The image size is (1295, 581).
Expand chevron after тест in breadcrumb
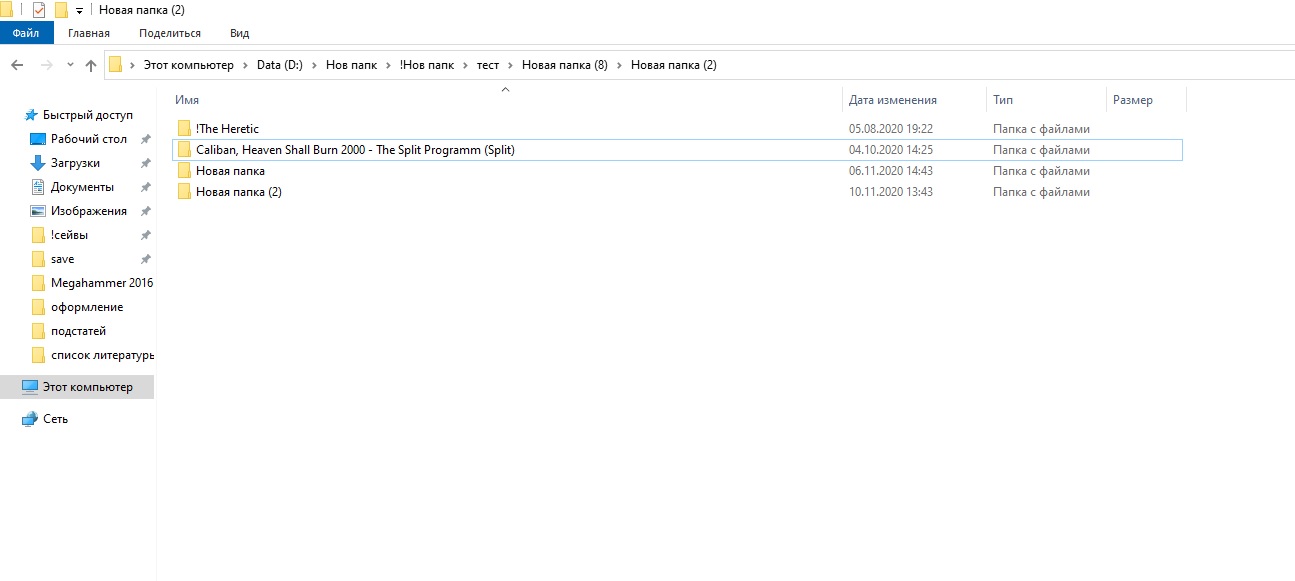pos(510,65)
